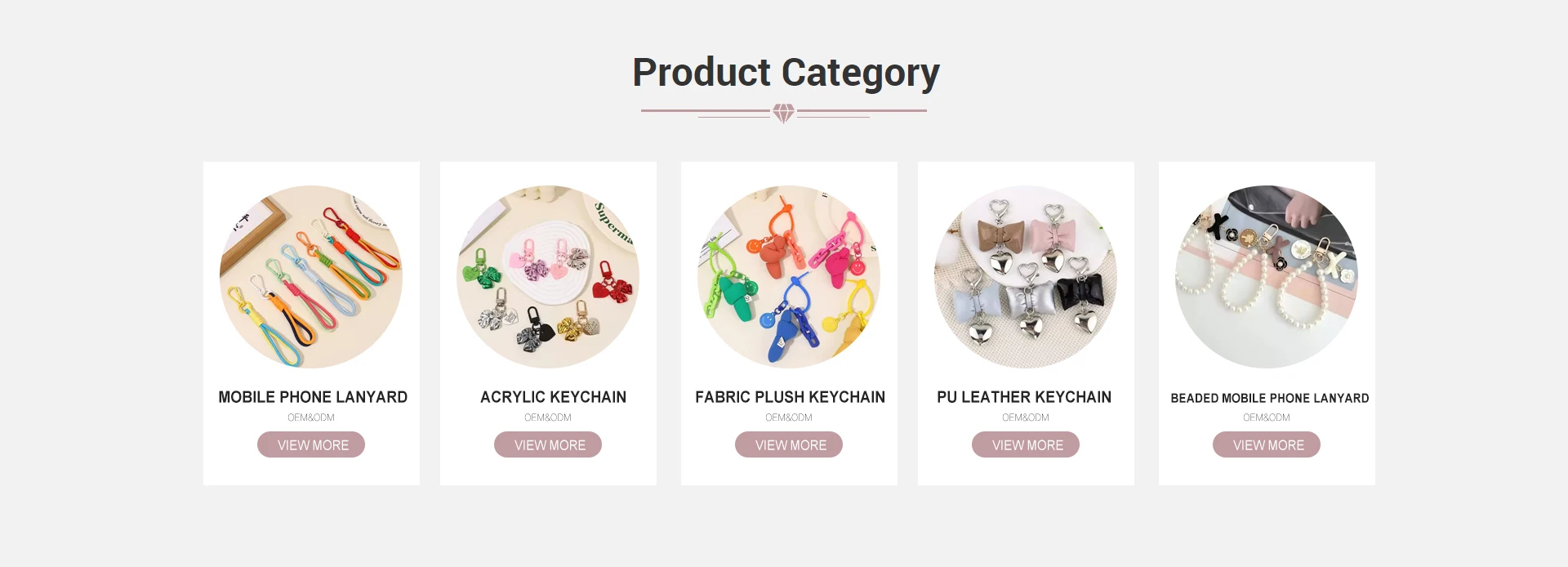Open the PU Leather Keychain image

[1026, 277]
